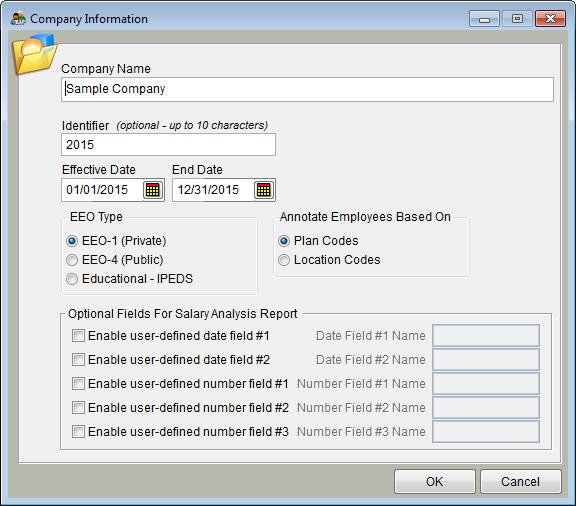Image resolution: width=576 pixels, height=506 pixels.
Task: Click the Effective Date text field
Action: pos(102,190)
